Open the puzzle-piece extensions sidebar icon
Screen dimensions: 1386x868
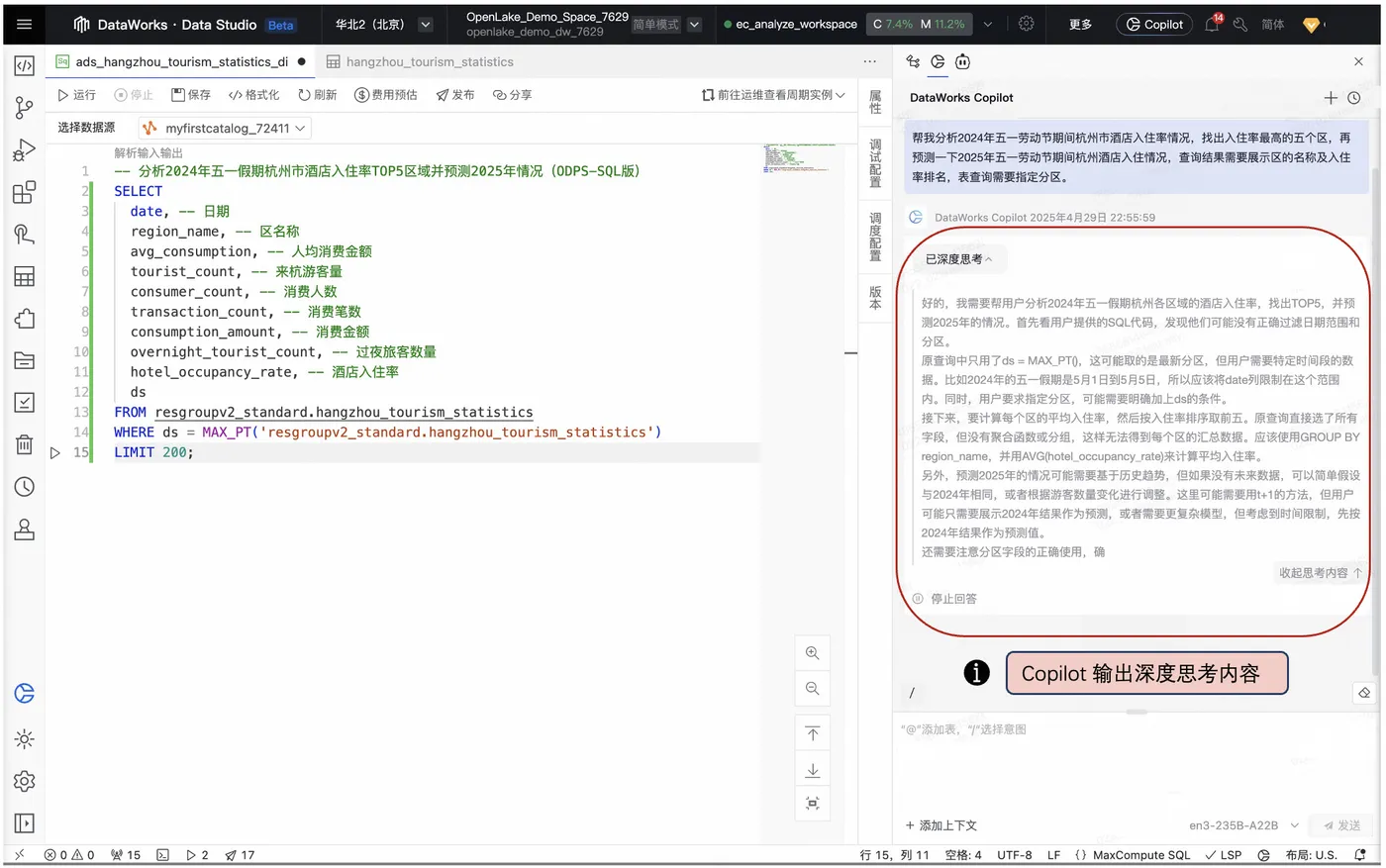25,319
